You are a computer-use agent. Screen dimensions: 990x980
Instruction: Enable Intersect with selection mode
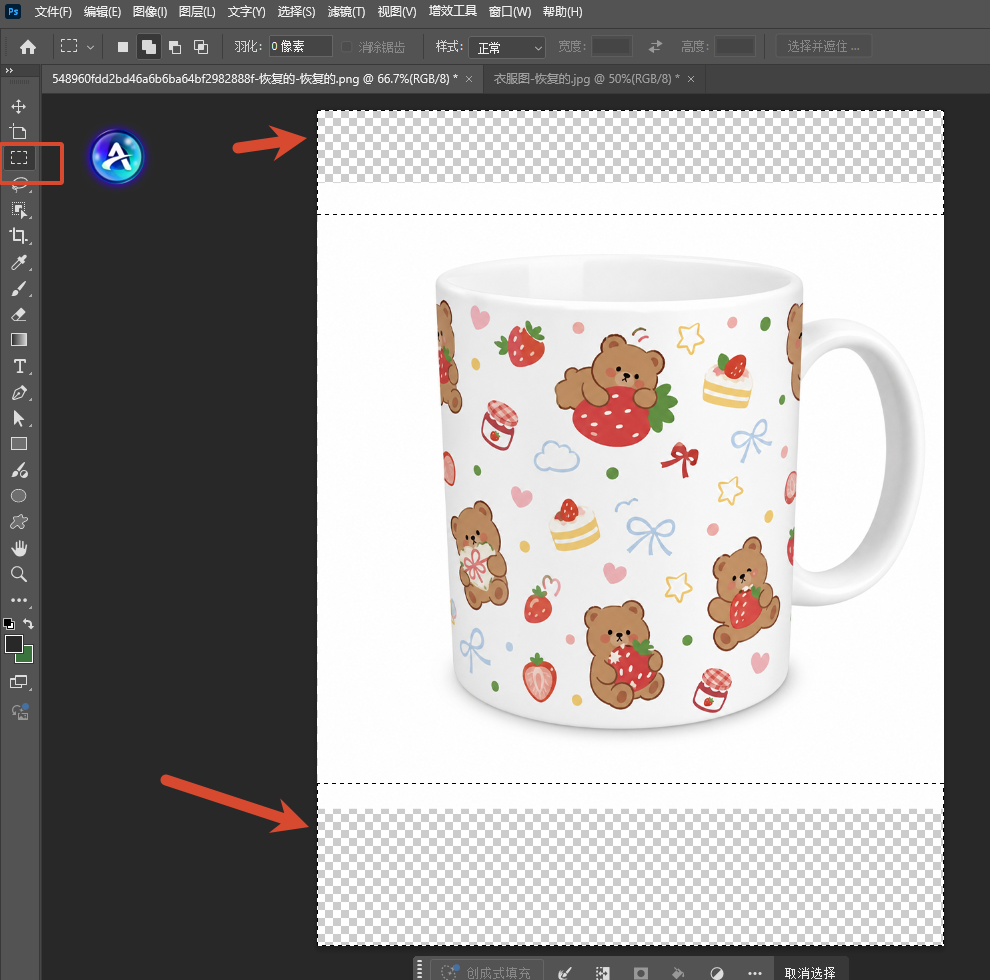click(201, 47)
